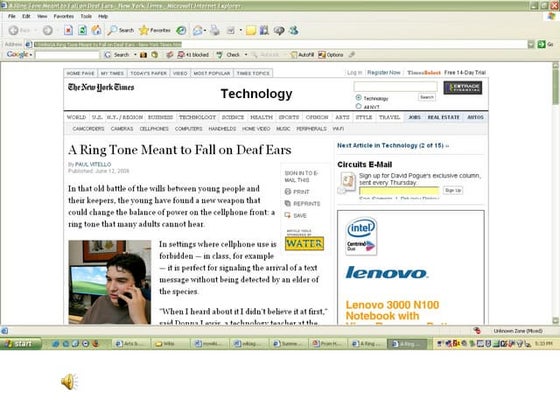Click the Back arrow toolbar button
560x420 pixels.
click(x=14, y=31)
